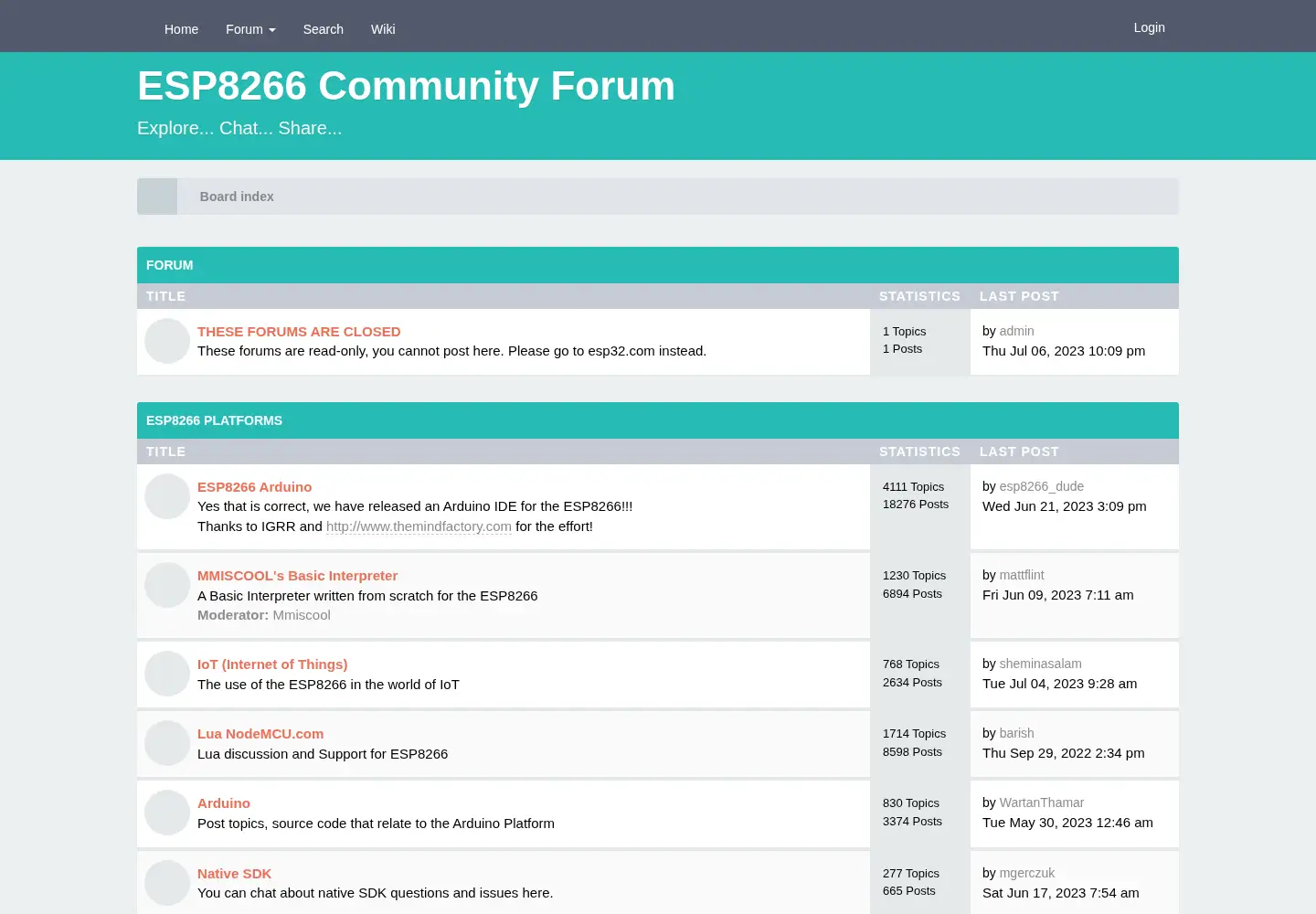
Task: Click the forum icon beside Lua NodeMCU.com
Action: (x=167, y=743)
